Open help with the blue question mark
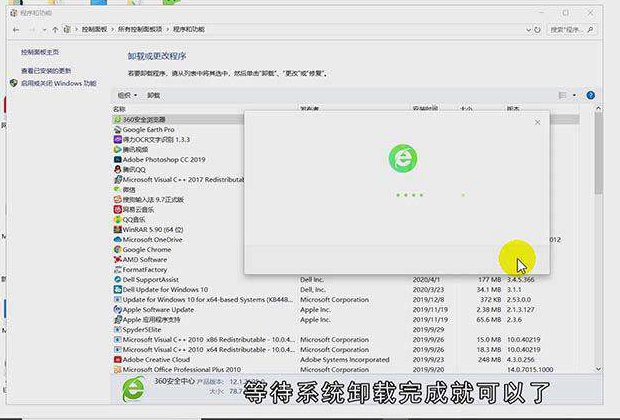Screen dimensions: 620x420 click(x=590, y=95)
